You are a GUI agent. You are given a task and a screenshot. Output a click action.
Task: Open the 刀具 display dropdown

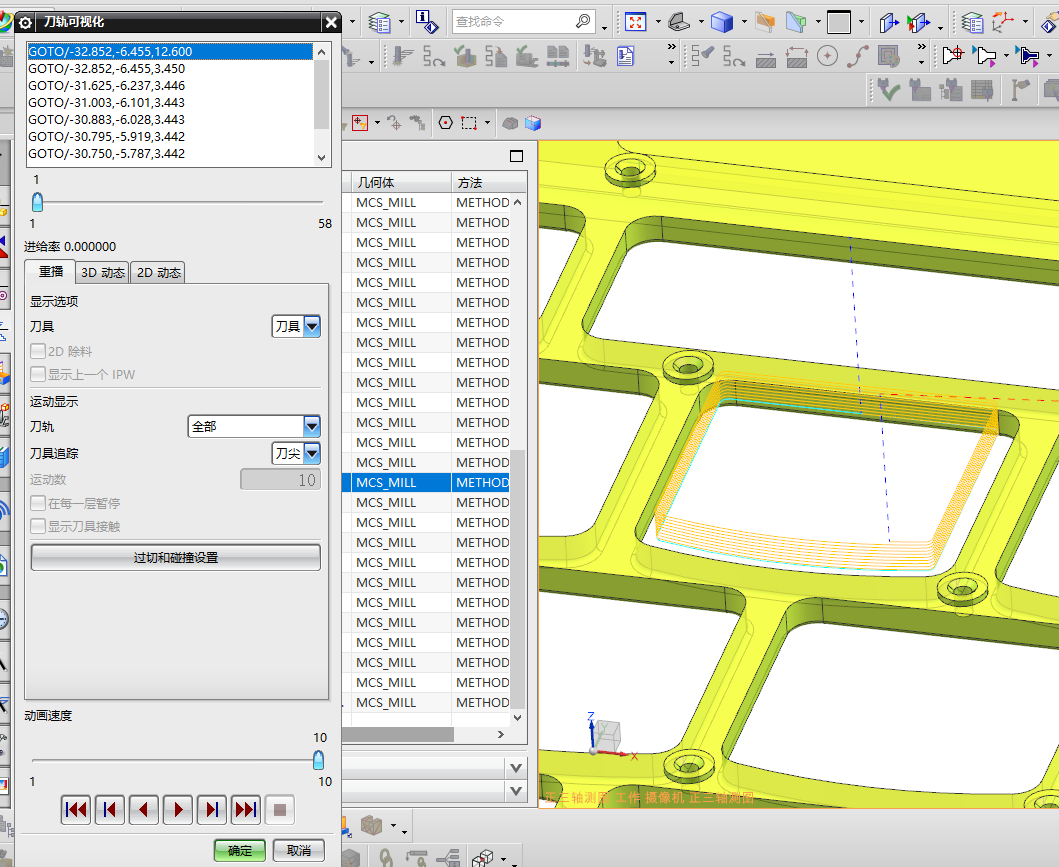pyautogui.click(x=311, y=326)
